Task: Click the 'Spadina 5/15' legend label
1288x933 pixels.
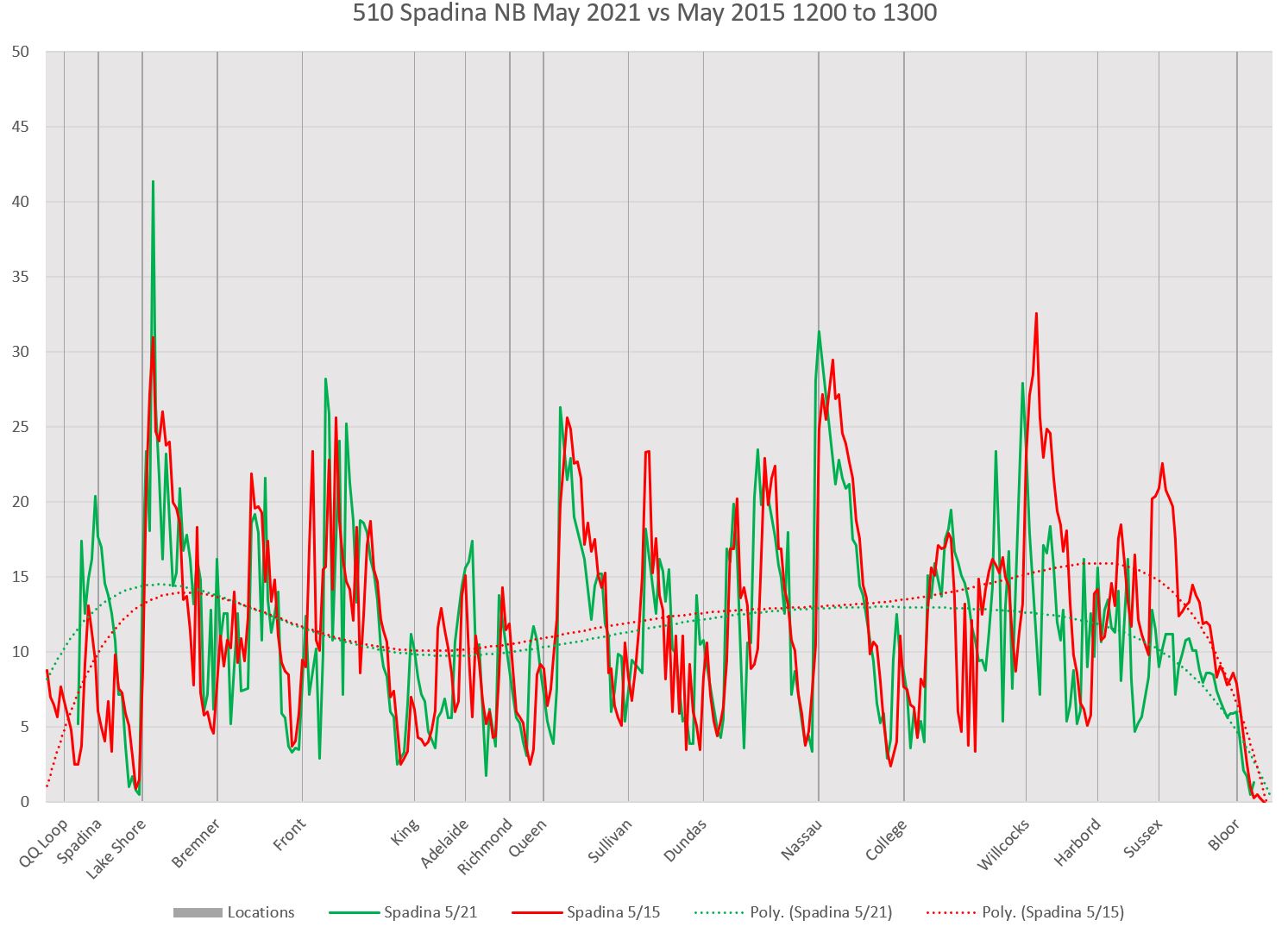Action: [x=613, y=912]
